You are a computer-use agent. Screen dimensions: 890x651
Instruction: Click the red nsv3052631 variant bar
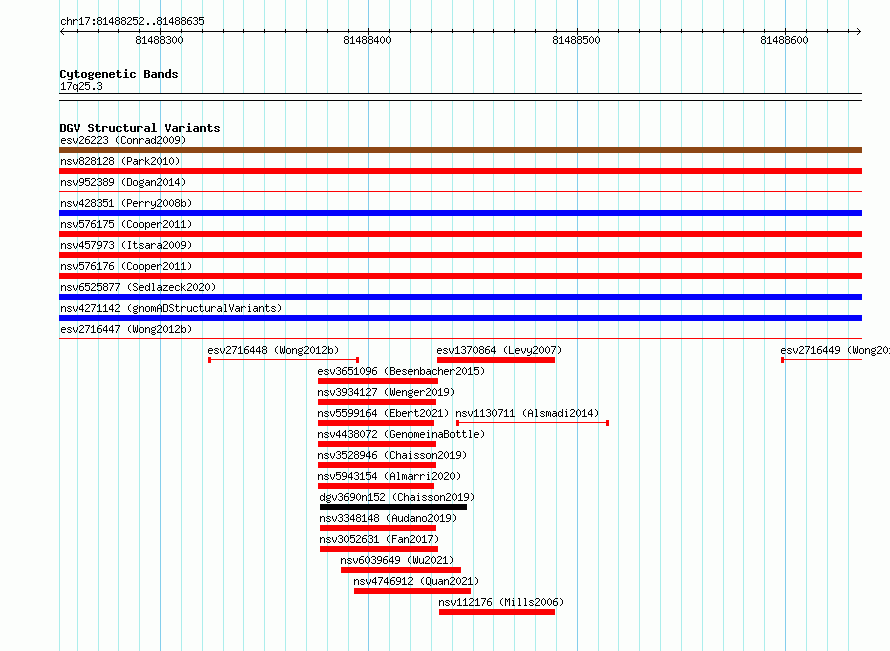(379, 549)
